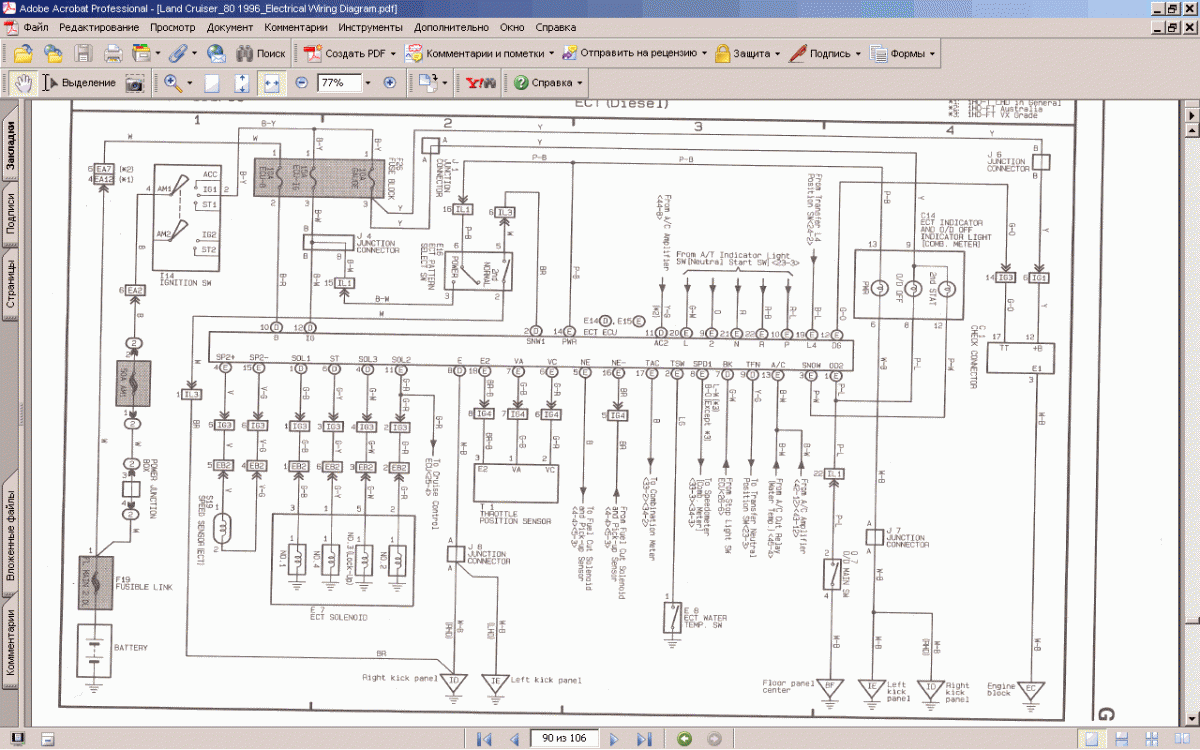This screenshot has width=1200, height=750.
Task: Select the Hand tool
Action: click(22, 83)
